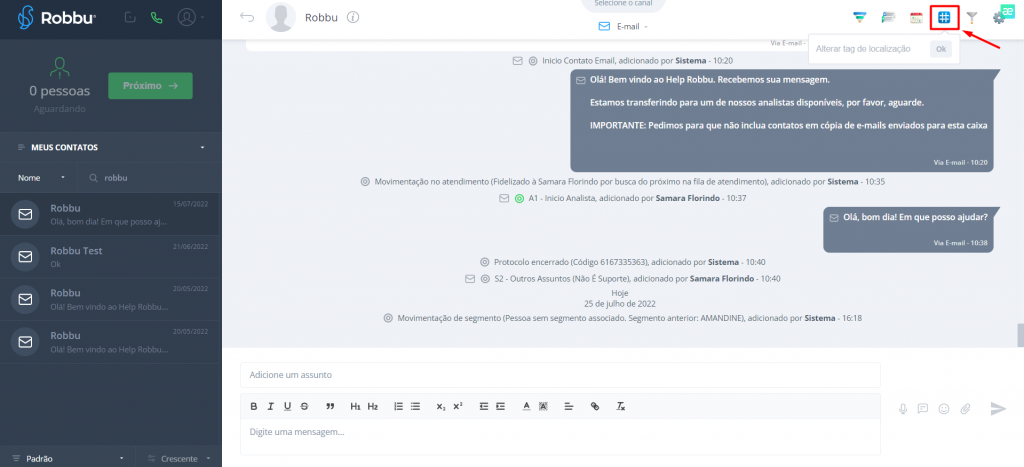Click the send message arrow
Image resolution: width=1024 pixels, height=467 pixels.
click(997, 408)
